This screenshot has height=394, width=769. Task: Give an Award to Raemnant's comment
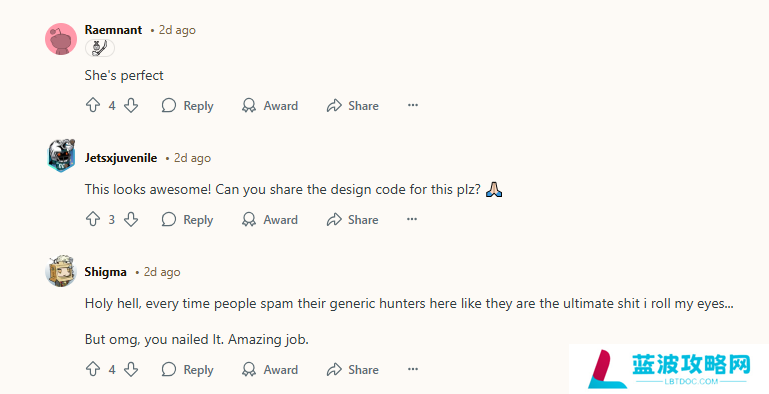(x=270, y=105)
